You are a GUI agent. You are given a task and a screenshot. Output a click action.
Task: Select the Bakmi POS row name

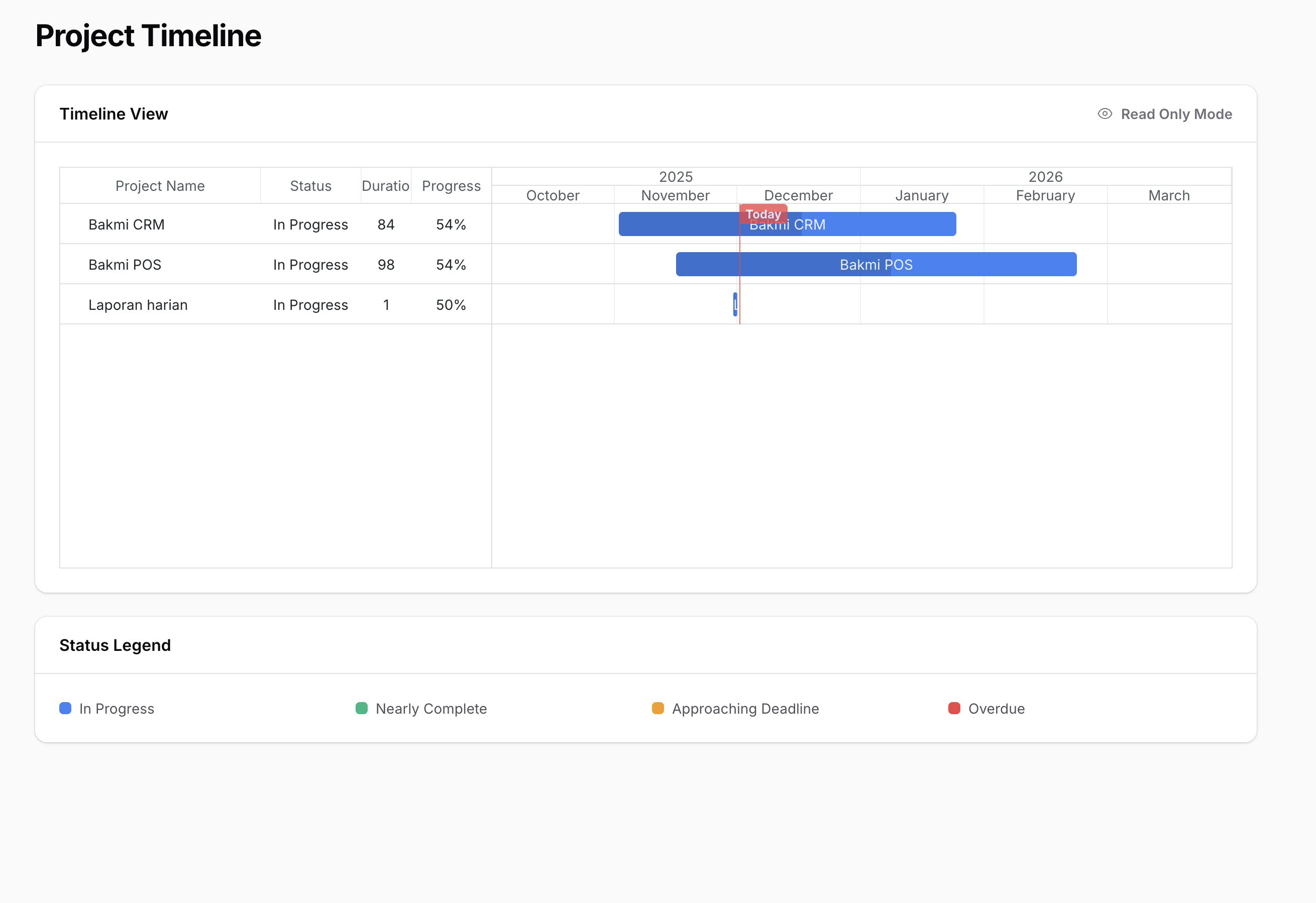point(125,264)
